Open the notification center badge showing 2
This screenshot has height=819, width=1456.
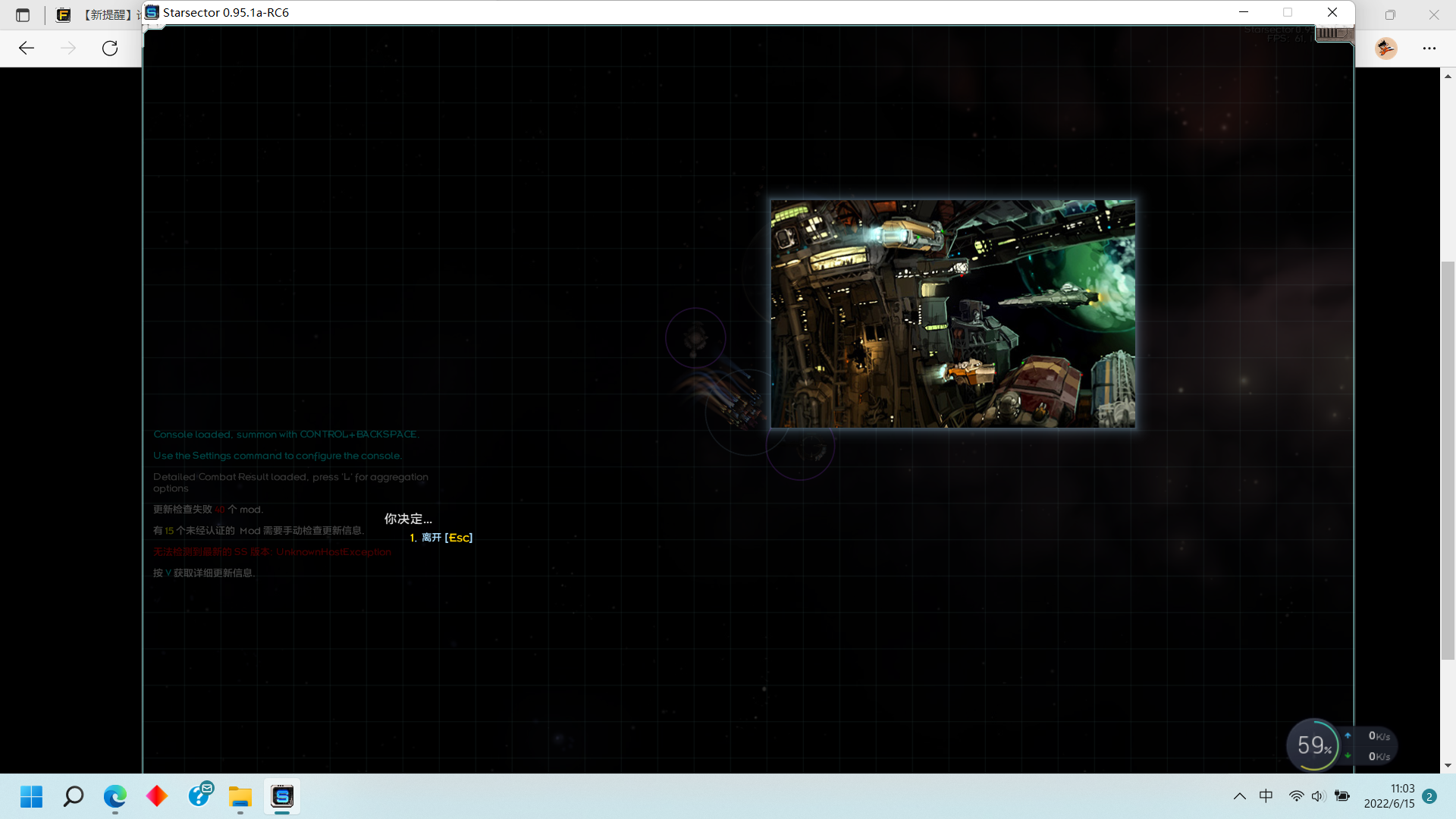tap(1429, 796)
